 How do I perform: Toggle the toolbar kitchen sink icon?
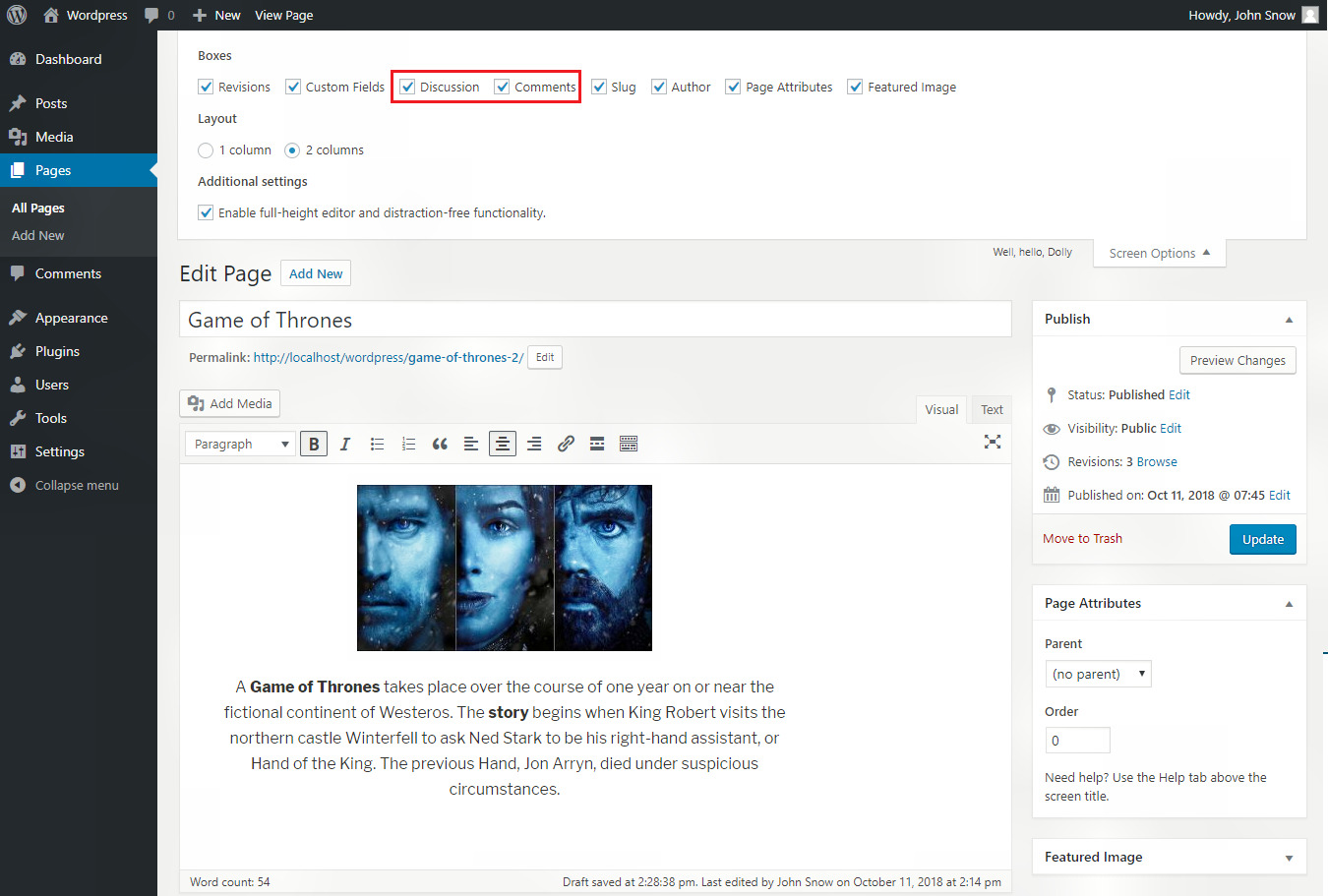click(629, 445)
